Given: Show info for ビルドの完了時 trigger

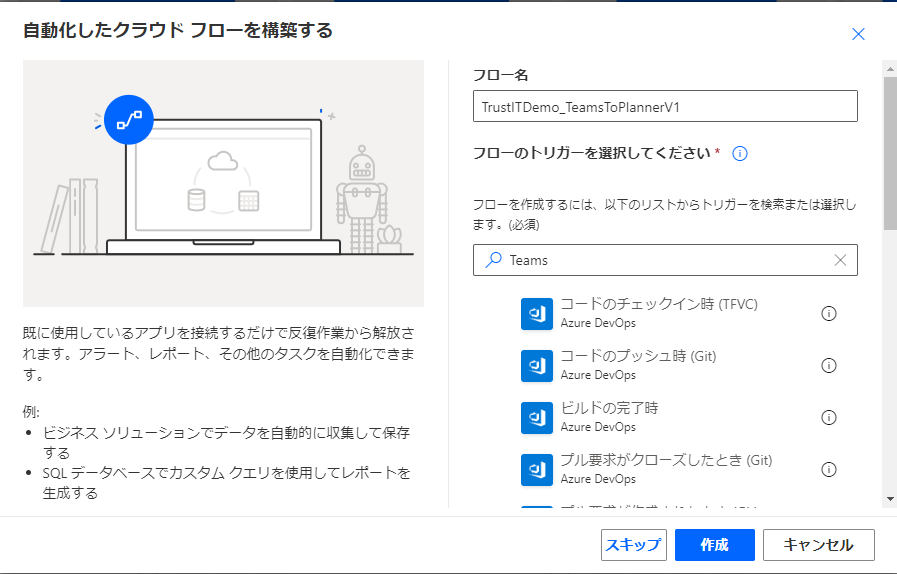Looking at the screenshot, I should [828, 418].
